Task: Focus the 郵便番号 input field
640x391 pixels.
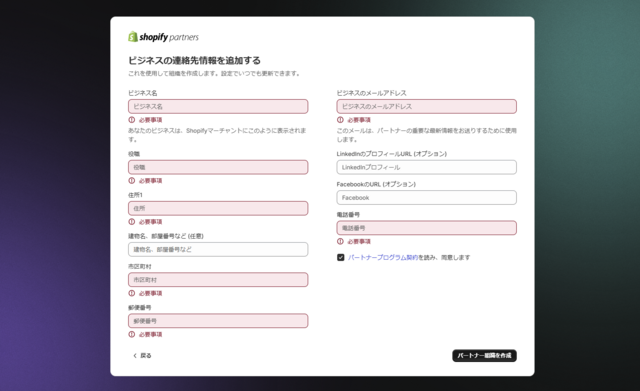Action: pos(218,321)
